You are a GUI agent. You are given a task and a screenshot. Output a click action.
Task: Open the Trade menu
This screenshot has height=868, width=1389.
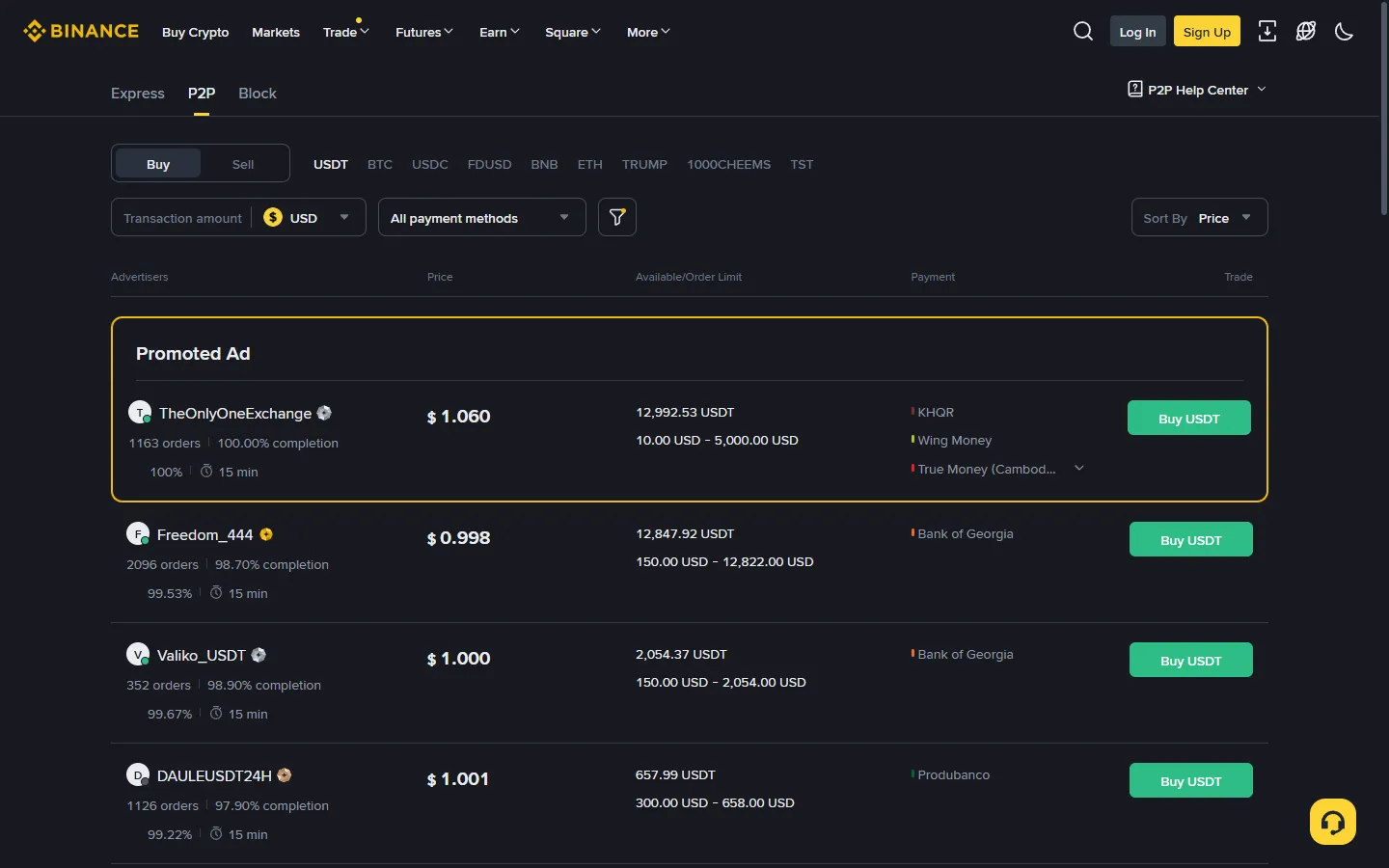click(x=345, y=32)
